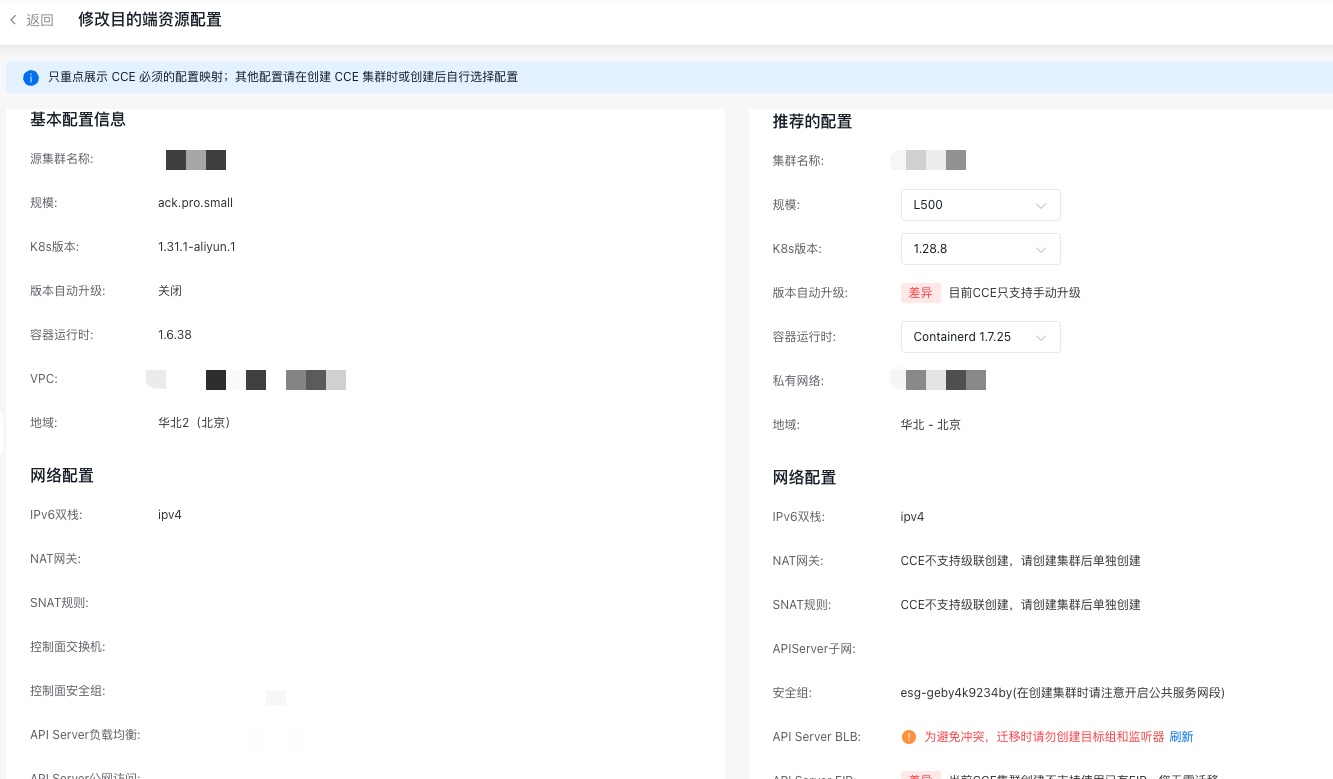Image resolution: width=1333 pixels, height=779 pixels.
Task: Click the orange warning icon by API Server BLB
Action: [x=908, y=737]
